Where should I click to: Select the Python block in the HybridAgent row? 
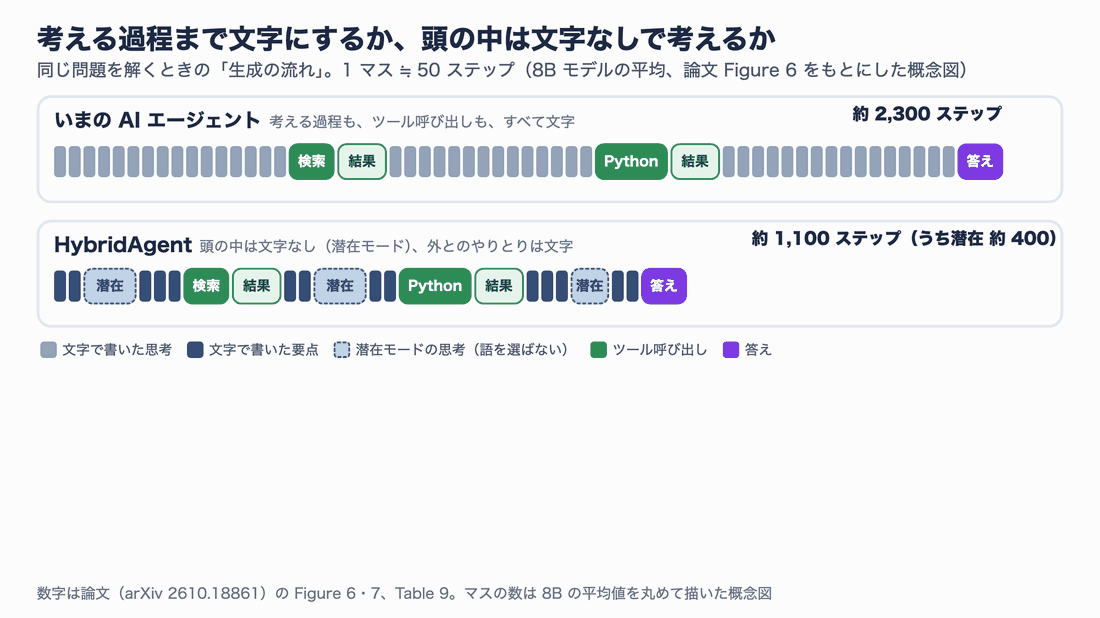(x=435, y=286)
